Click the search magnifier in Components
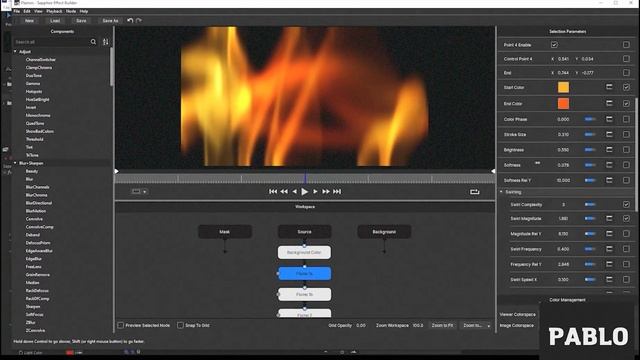Viewport: 640px width, 360px height. tap(93, 42)
